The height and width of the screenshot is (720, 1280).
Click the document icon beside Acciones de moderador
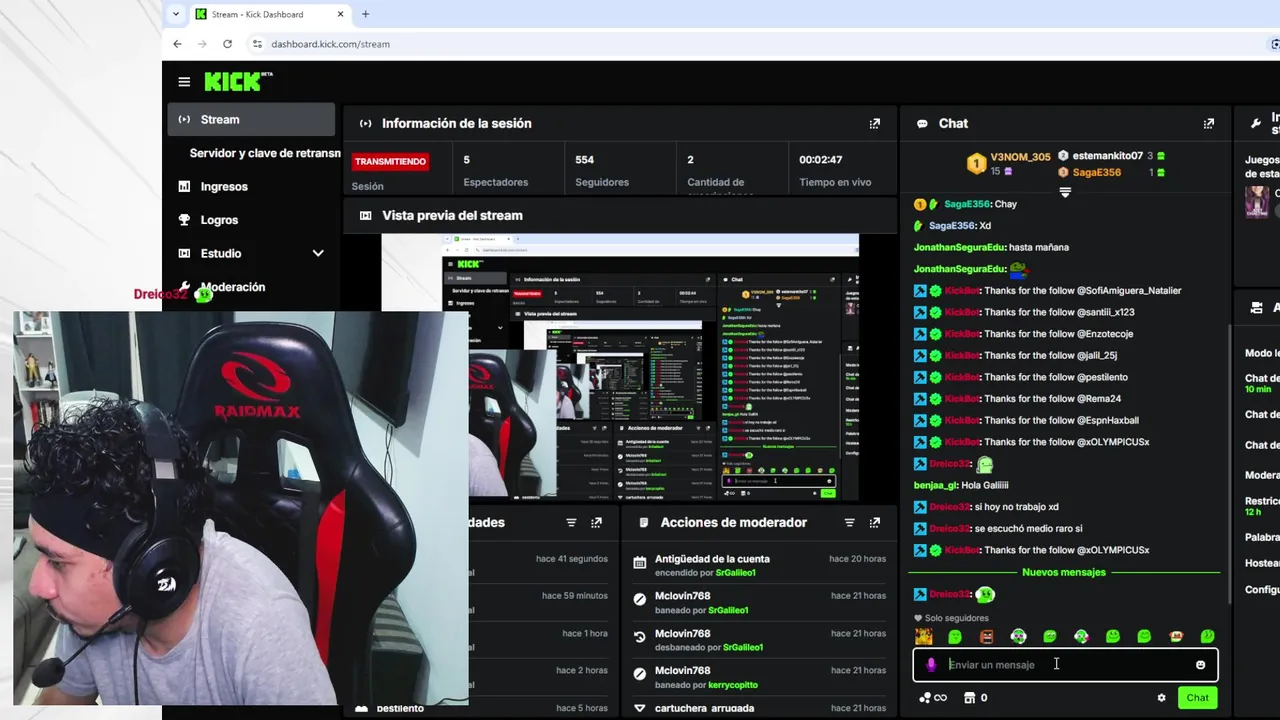(644, 522)
